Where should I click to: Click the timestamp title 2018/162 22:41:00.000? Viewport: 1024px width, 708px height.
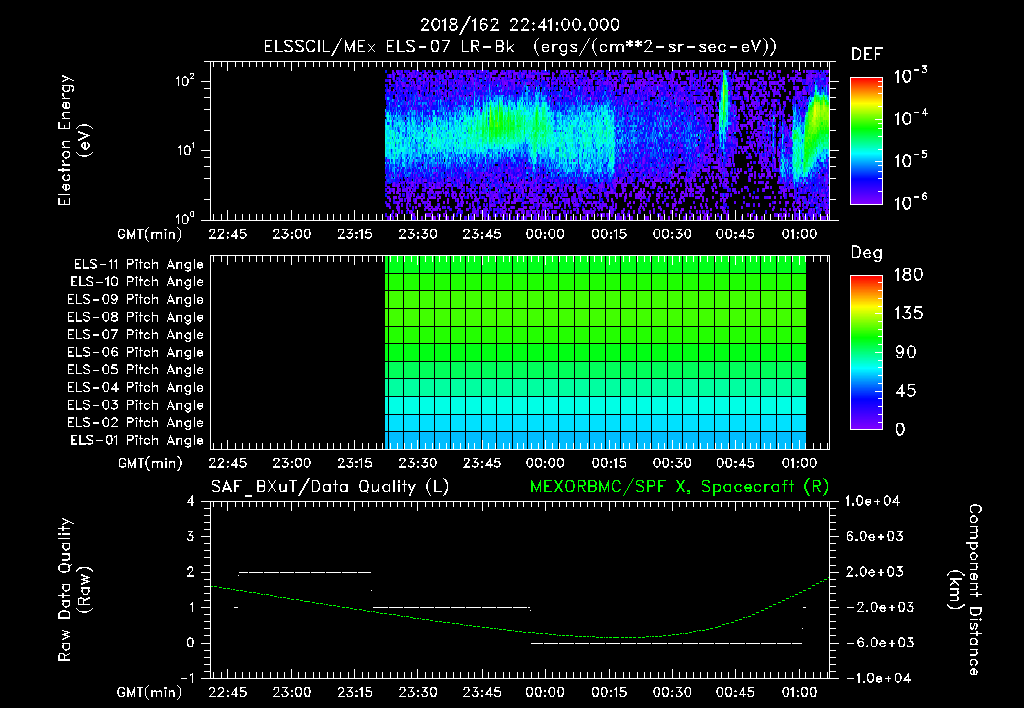[519, 25]
